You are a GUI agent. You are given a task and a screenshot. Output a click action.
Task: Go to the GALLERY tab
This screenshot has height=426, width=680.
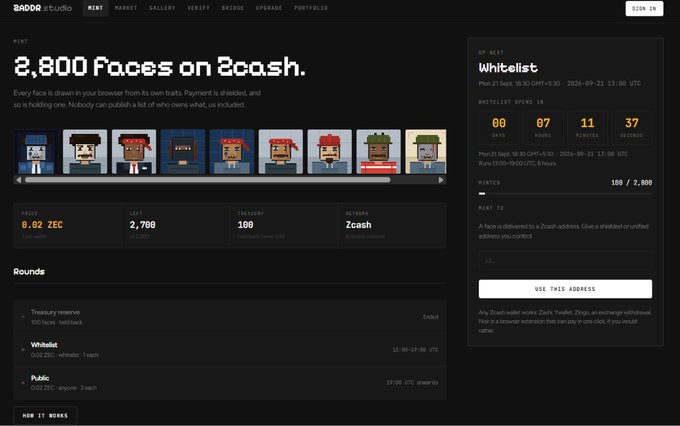coord(162,8)
